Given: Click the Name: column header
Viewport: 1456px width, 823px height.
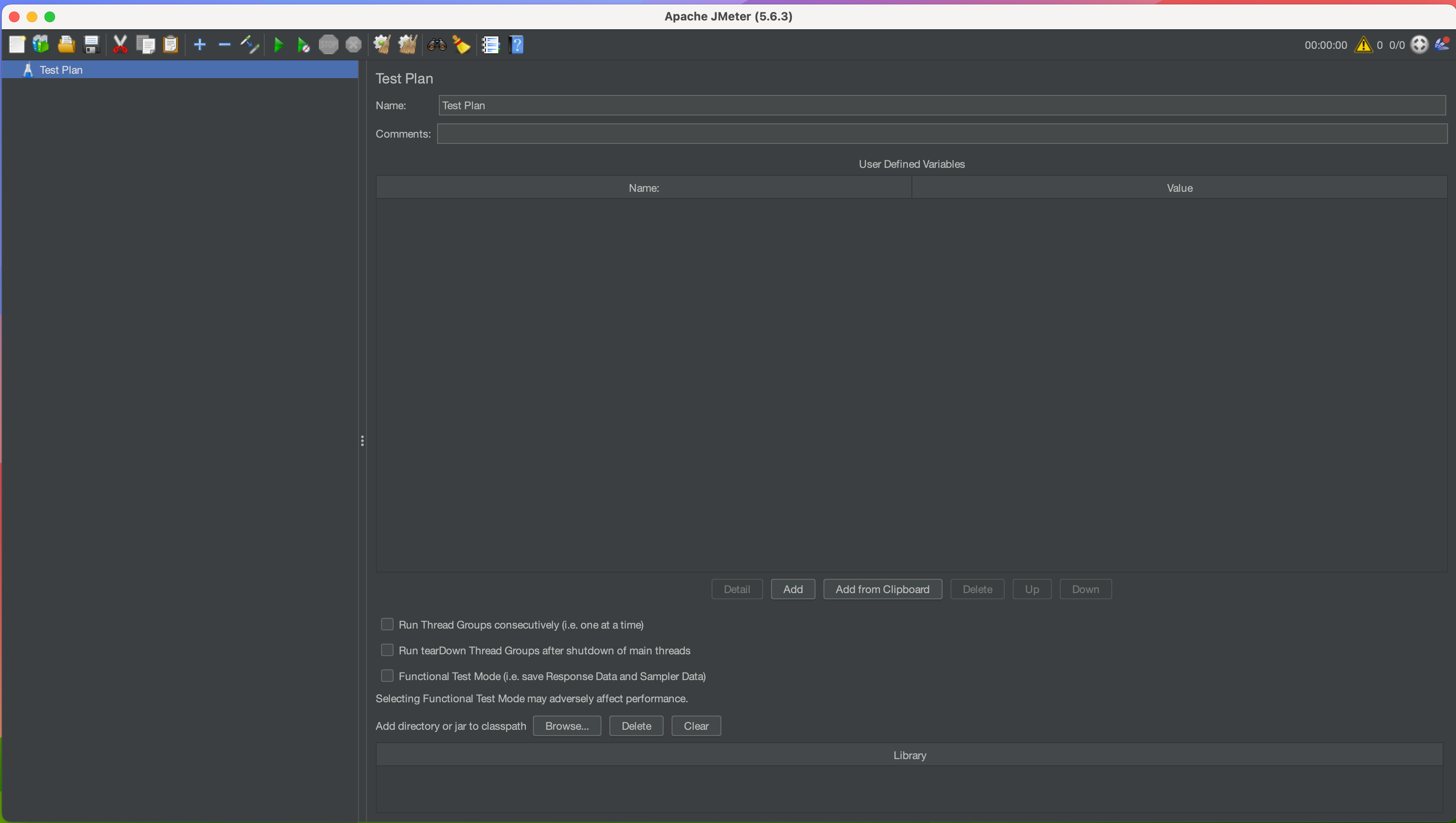Looking at the screenshot, I should pyautogui.click(x=644, y=188).
